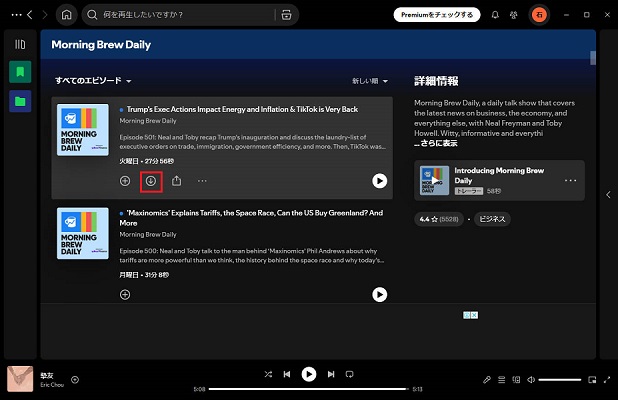Open the play queue icon
618x400 pixels.
501,380
